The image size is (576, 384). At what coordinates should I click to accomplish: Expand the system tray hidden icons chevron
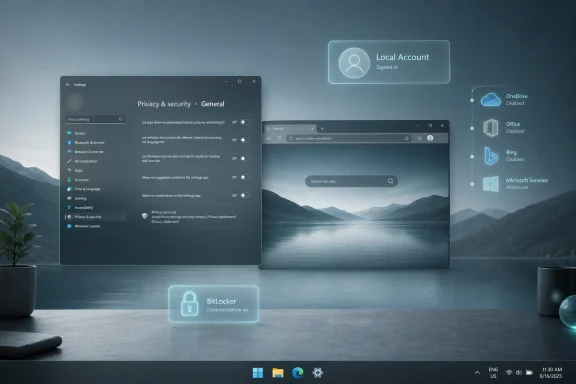coord(477,373)
